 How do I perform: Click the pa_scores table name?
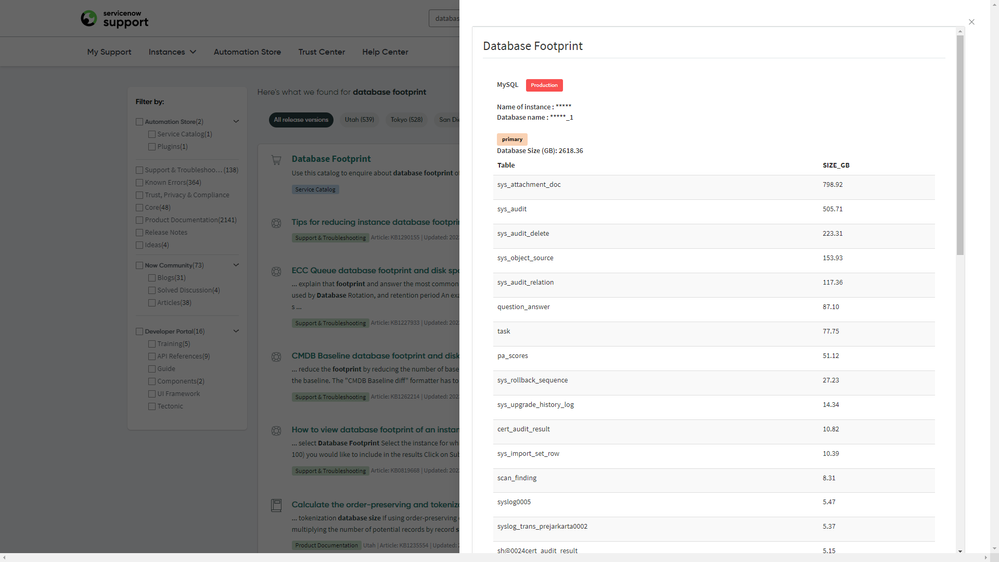[x=512, y=356]
